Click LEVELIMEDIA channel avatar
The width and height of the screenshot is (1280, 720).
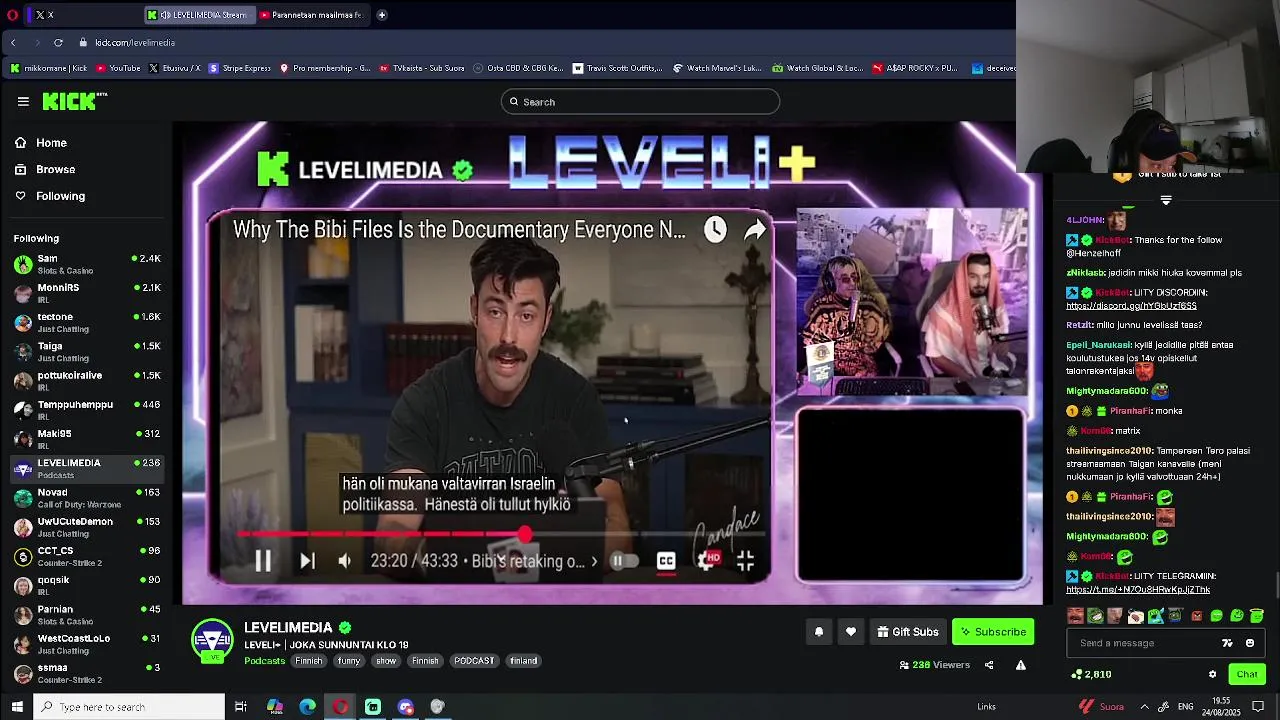click(212, 641)
